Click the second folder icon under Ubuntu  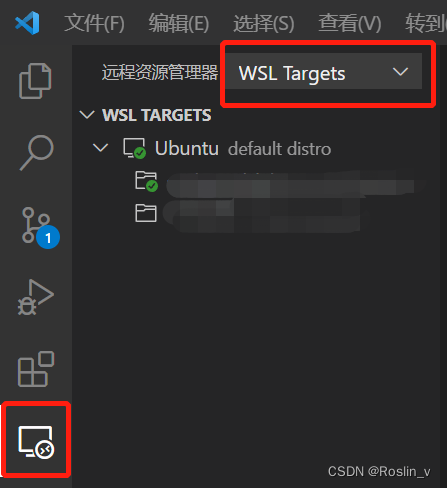(x=146, y=213)
